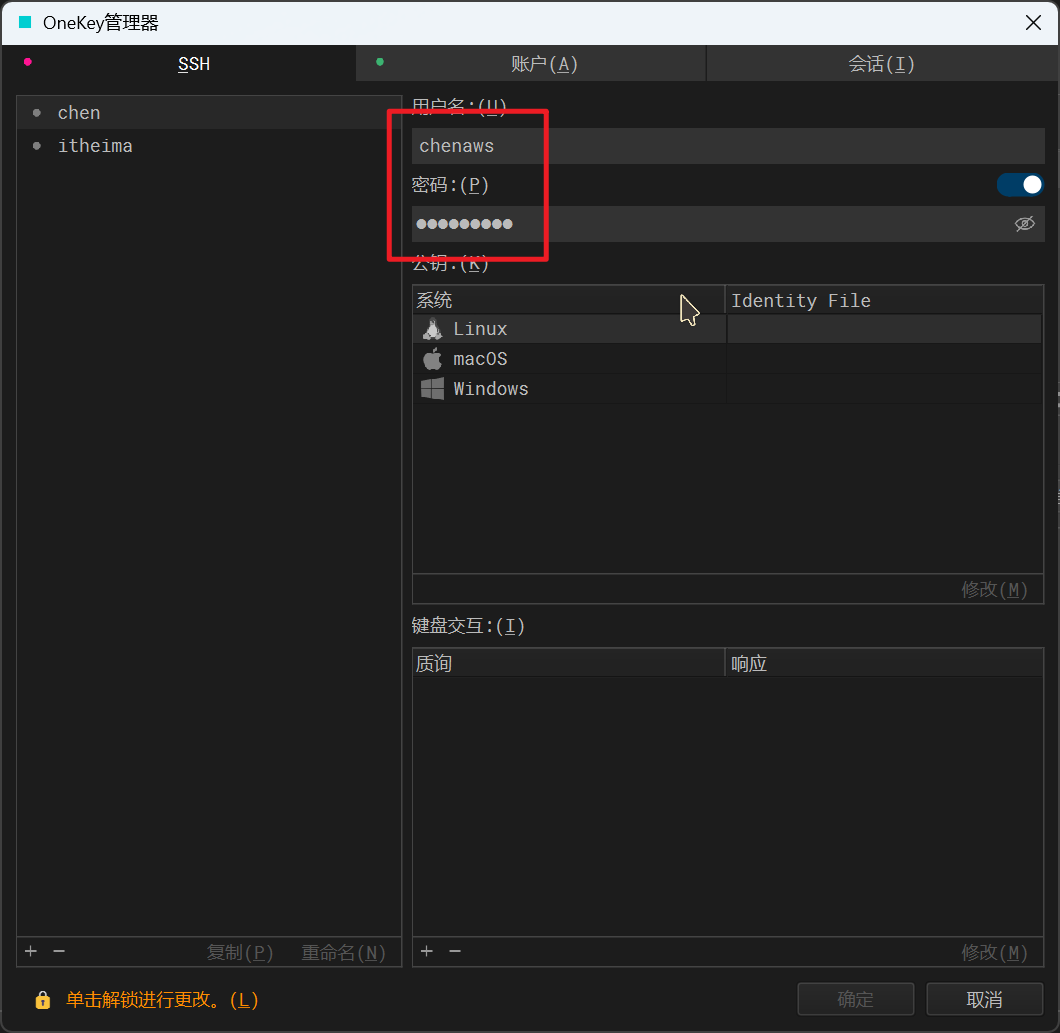Open the 会话(I) tab
This screenshot has height=1033, width=1060.
(882, 64)
